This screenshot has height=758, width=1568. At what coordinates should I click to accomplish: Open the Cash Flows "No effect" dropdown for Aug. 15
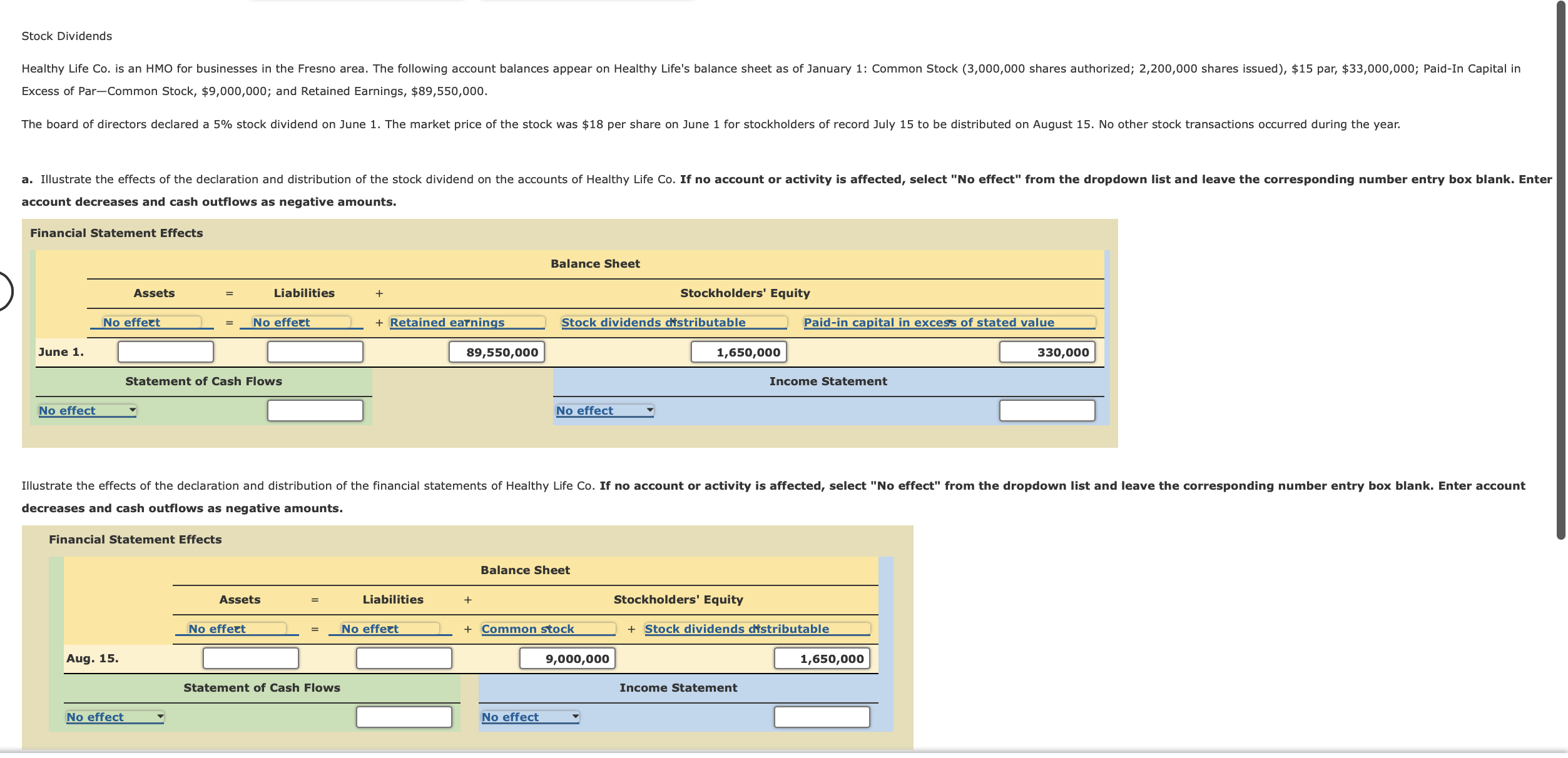[113, 717]
